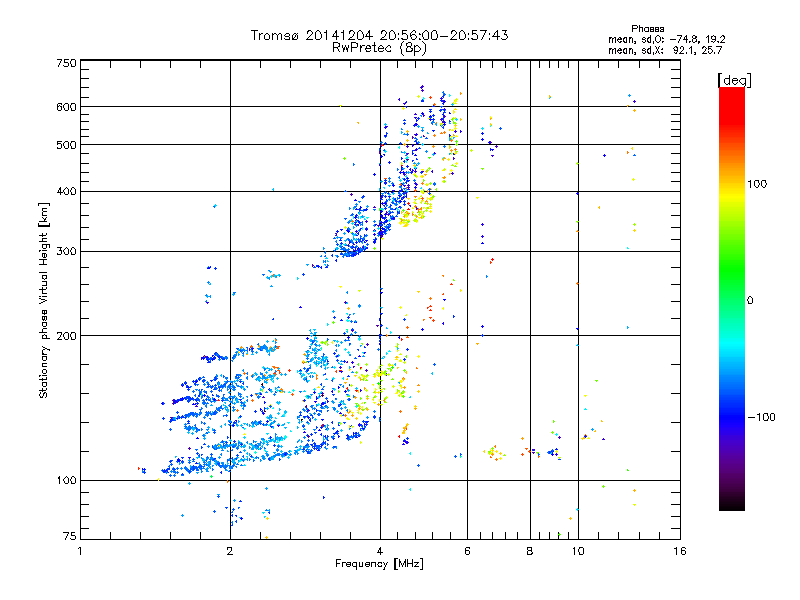
Task: Click colorbar tick label '-100'
Action: coord(761,417)
